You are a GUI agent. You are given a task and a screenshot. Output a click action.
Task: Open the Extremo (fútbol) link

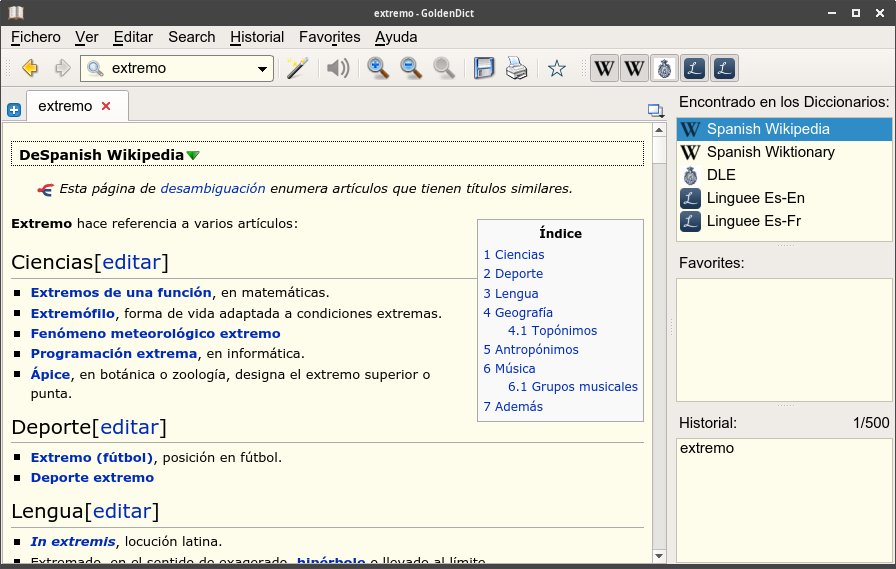click(92, 458)
